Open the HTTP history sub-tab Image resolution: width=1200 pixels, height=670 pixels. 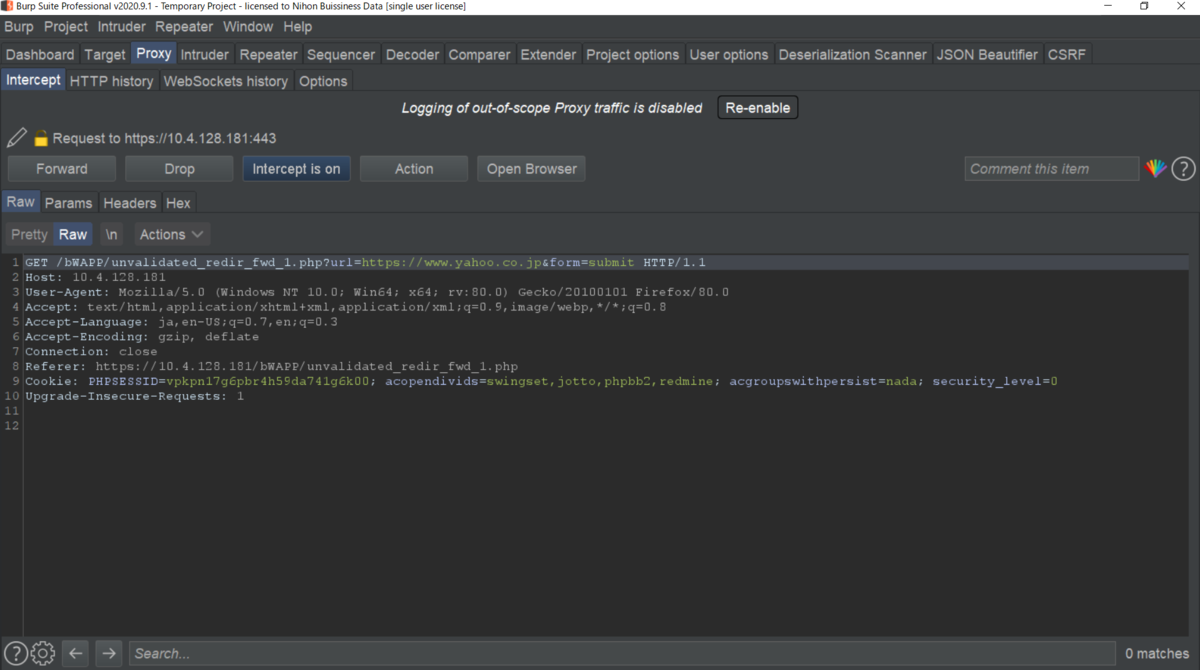pos(112,81)
